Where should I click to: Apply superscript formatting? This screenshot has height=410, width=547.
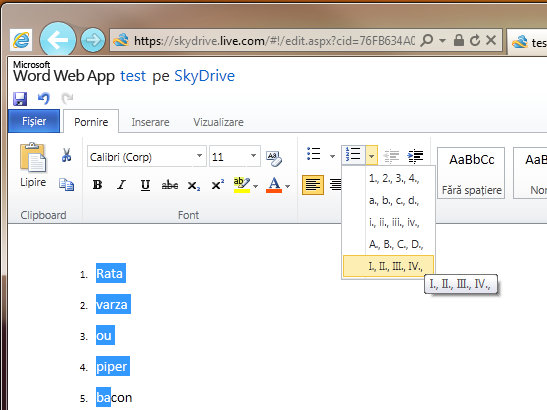(218, 185)
